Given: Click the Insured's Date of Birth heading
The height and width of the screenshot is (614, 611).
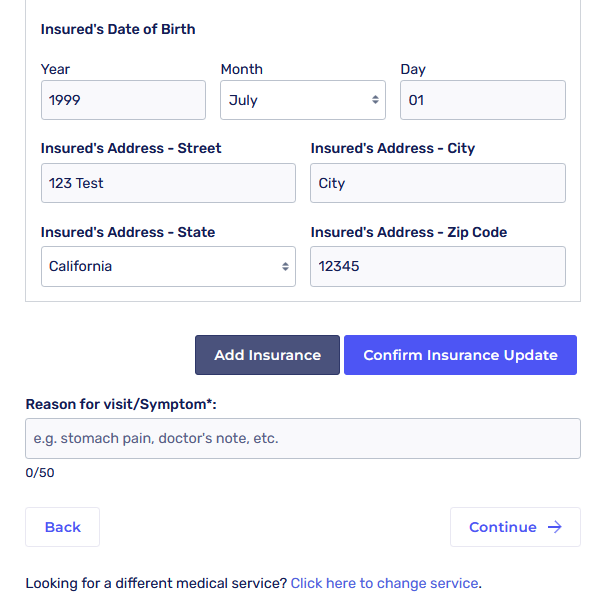Looking at the screenshot, I should pos(118,29).
